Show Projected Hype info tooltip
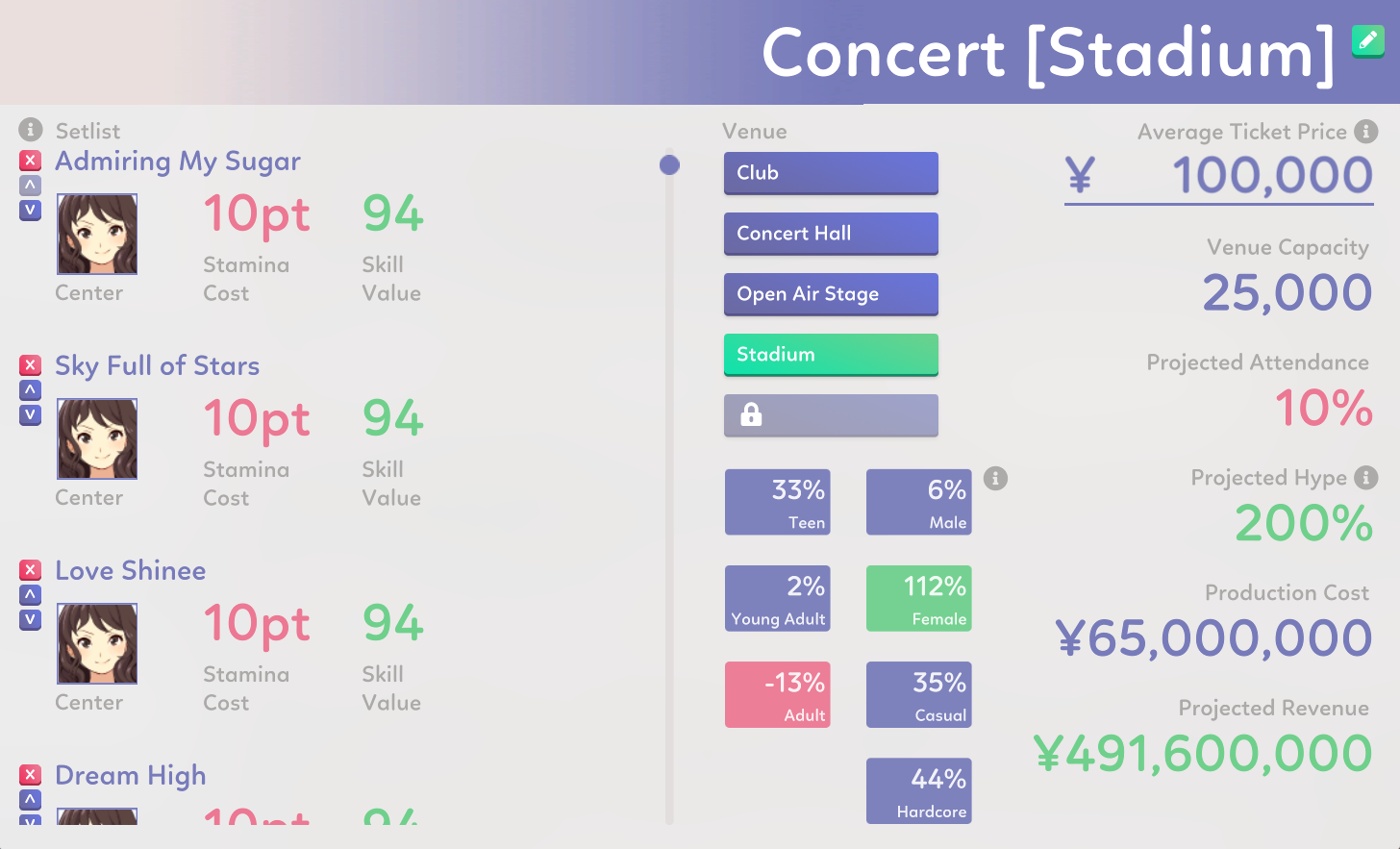This screenshot has height=849, width=1400. pyautogui.click(x=1365, y=477)
